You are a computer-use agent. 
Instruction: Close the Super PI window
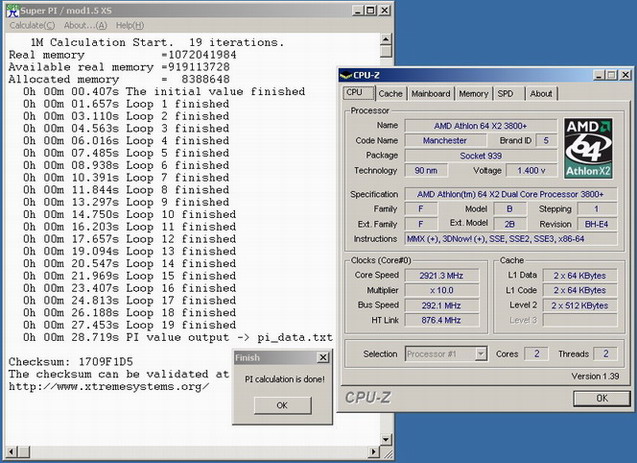(x=384, y=11)
